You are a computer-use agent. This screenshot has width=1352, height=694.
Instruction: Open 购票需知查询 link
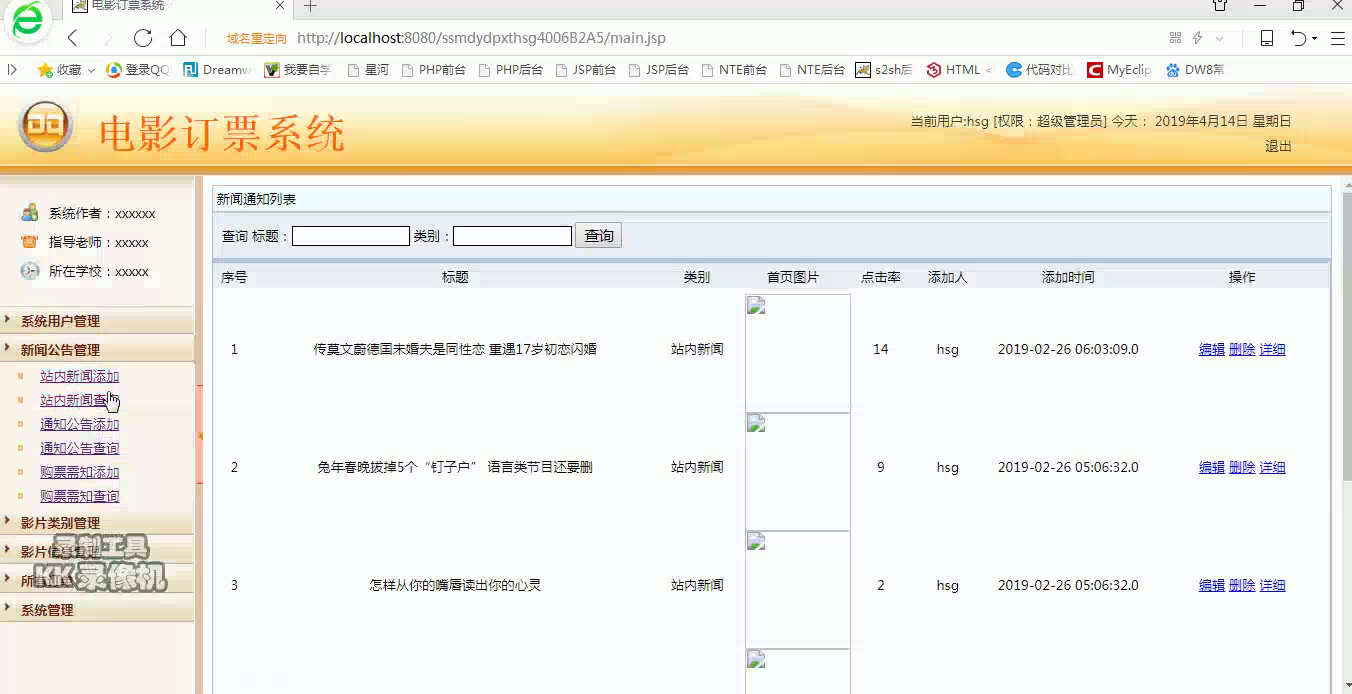coord(79,496)
